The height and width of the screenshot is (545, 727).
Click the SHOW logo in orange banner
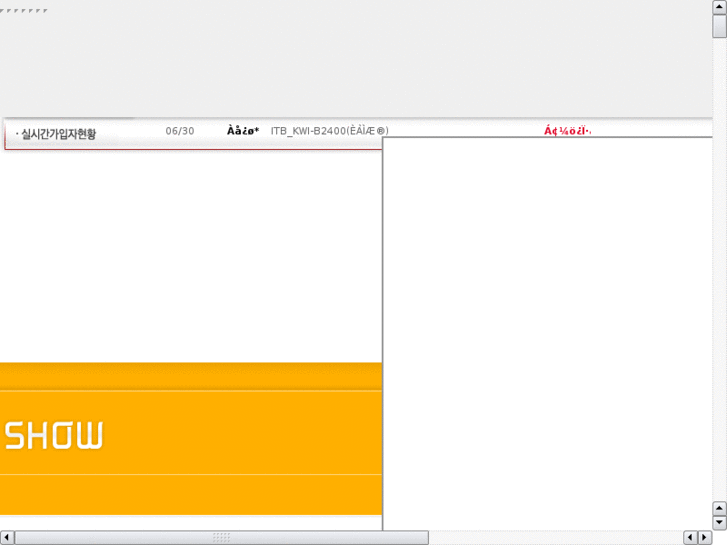click(x=54, y=436)
